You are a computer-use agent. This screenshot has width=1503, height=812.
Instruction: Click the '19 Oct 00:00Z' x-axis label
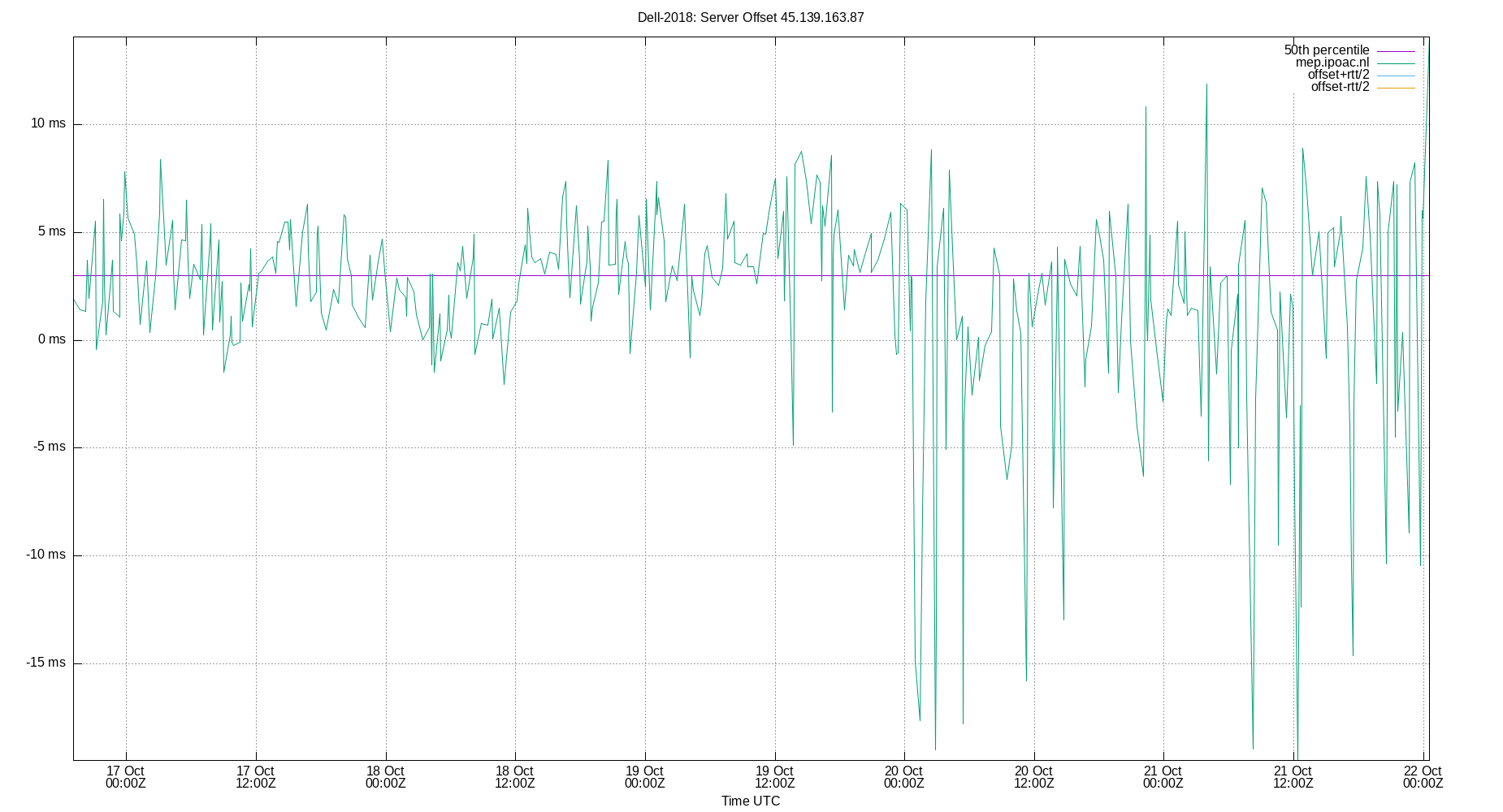[644, 777]
